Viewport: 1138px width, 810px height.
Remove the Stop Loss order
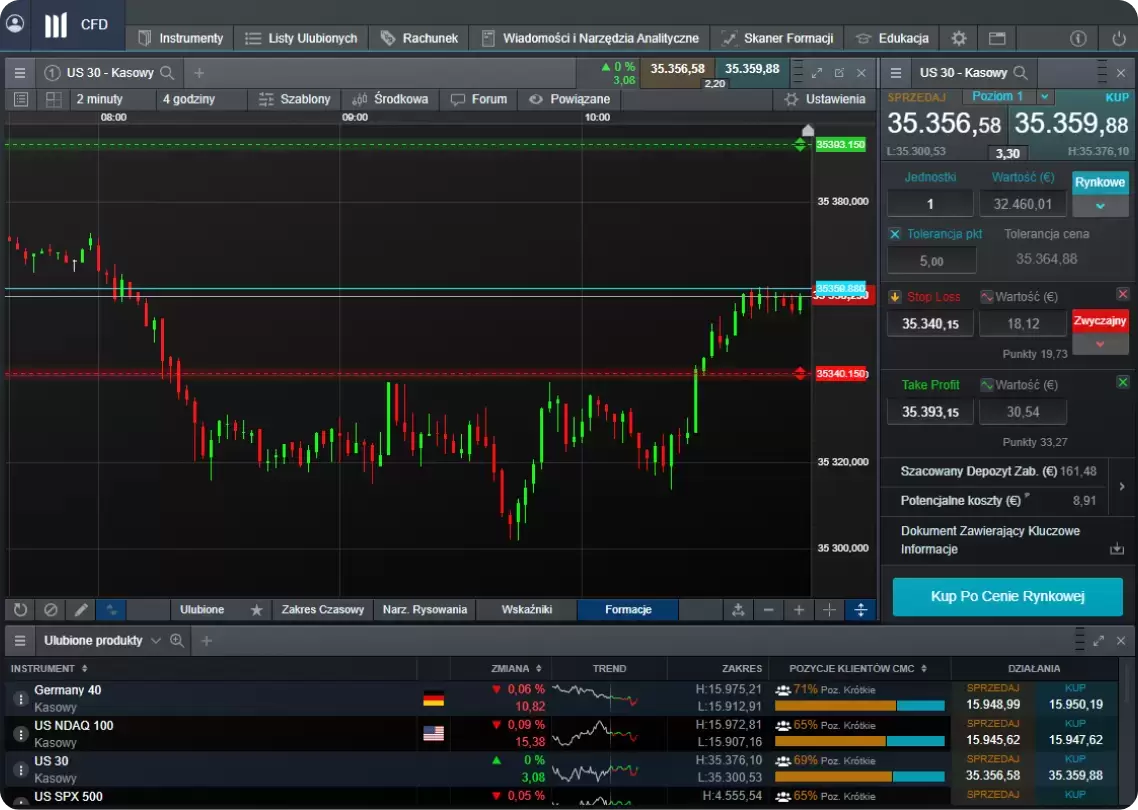click(x=1123, y=294)
